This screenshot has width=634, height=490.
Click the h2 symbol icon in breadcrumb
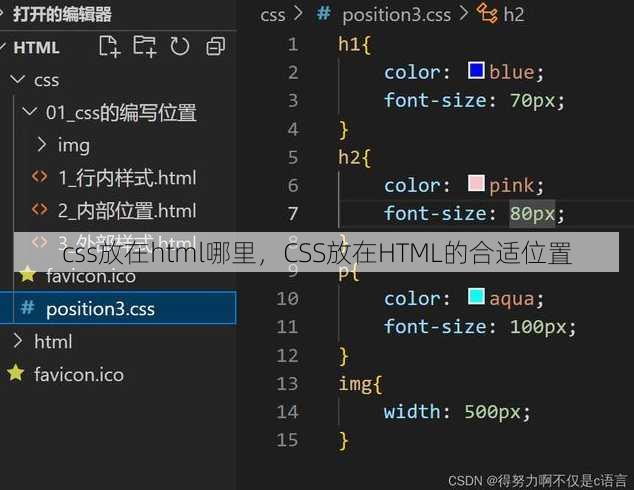487,13
